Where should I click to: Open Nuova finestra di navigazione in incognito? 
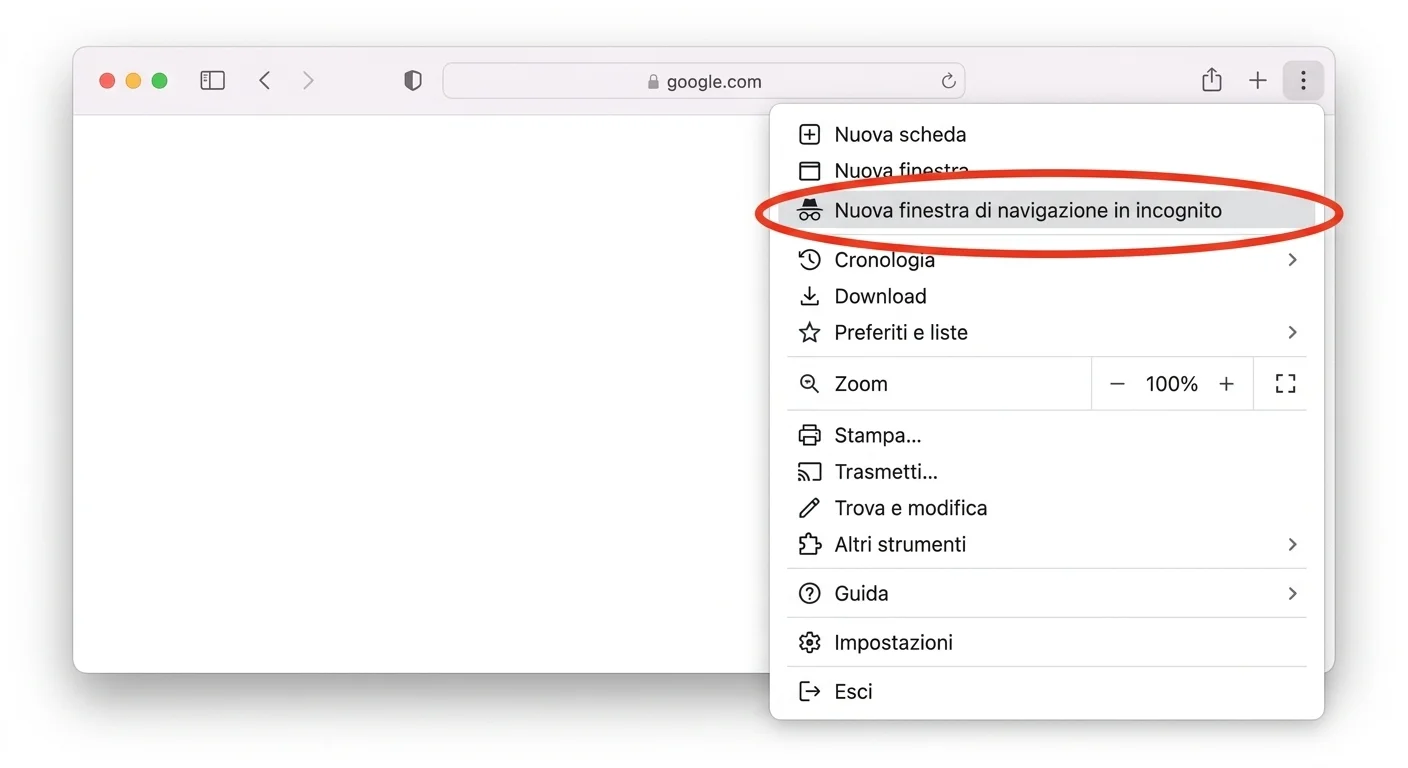click(x=1046, y=211)
